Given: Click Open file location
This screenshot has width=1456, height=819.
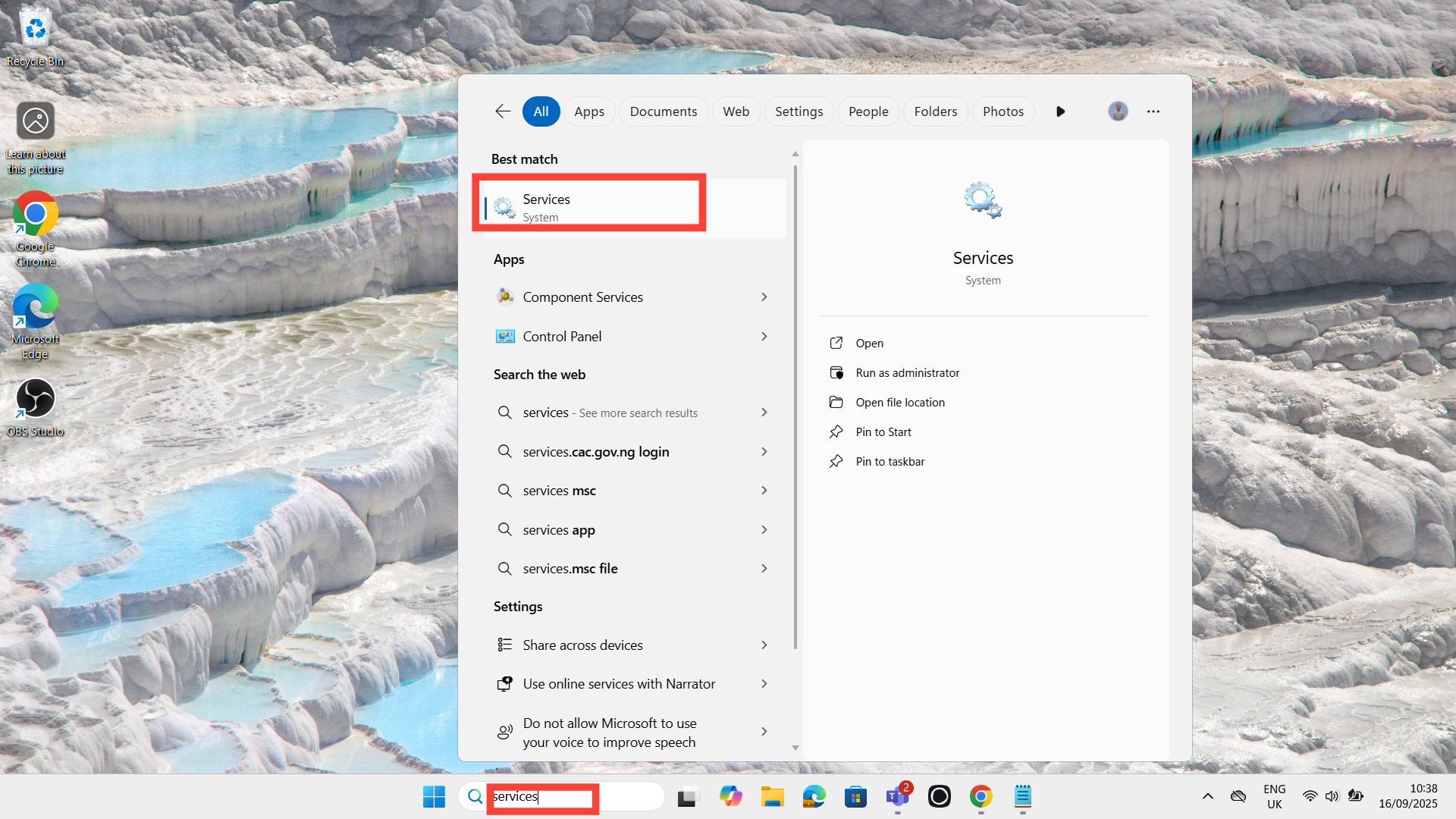Looking at the screenshot, I should click(899, 403).
